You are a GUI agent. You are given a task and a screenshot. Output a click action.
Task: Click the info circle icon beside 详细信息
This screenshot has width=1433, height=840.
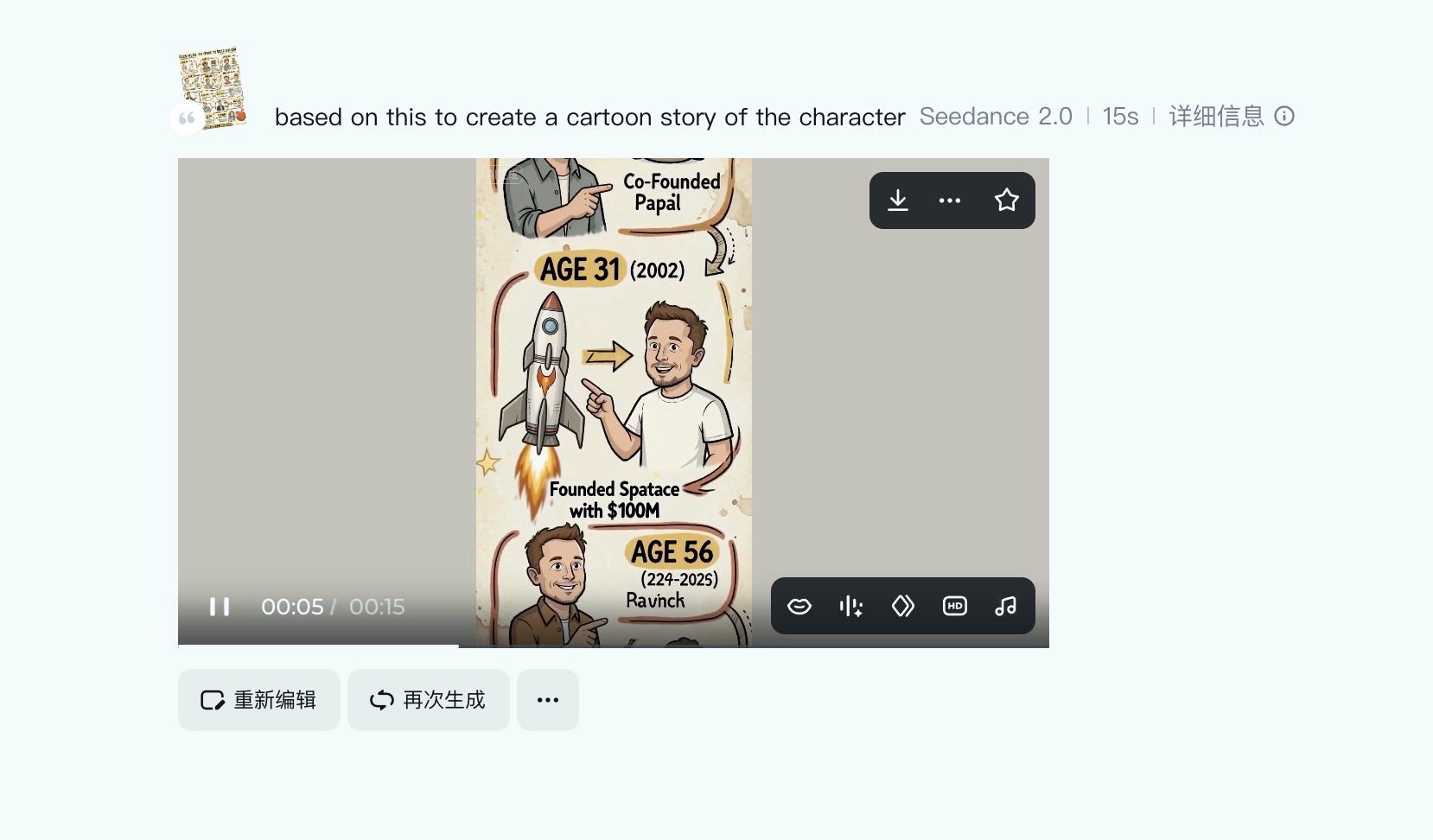click(x=1284, y=116)
